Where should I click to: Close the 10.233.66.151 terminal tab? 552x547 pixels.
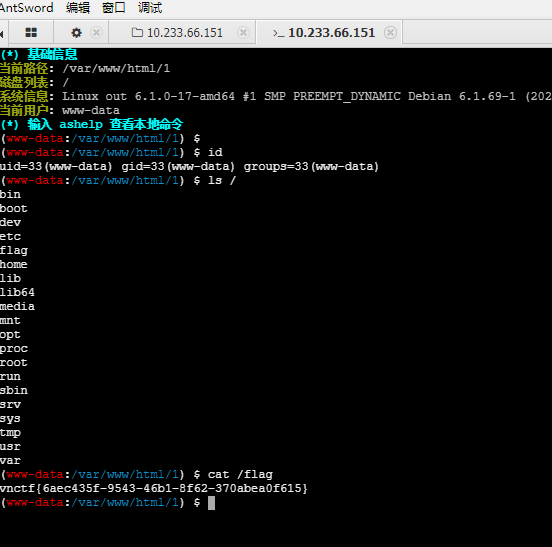(390, 32)
